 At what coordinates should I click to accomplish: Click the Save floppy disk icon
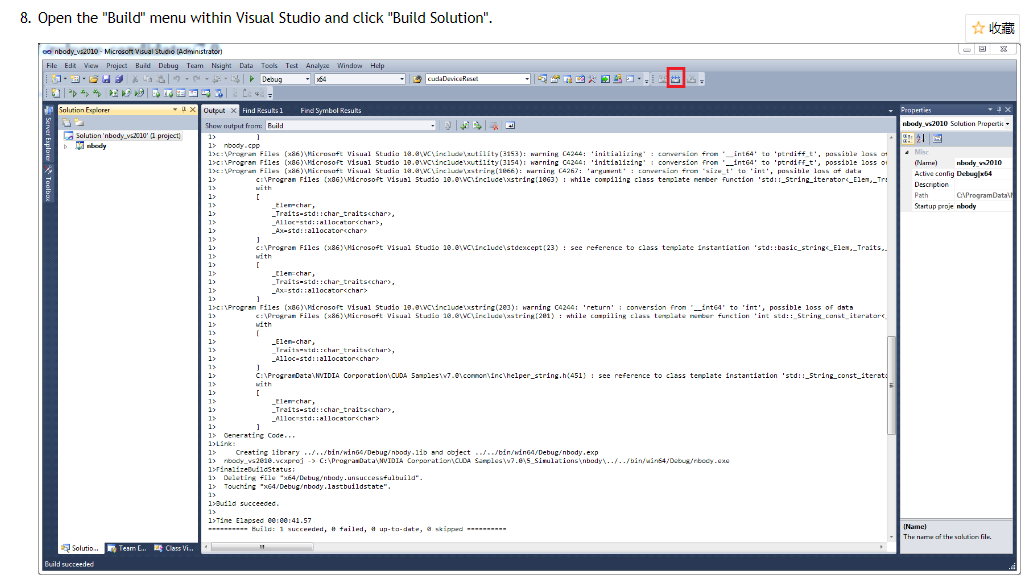click(x=105, y=79)
